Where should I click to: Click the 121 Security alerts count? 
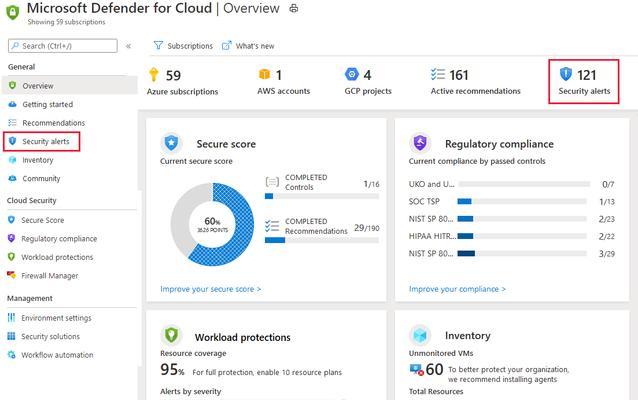tap(587, 75)
